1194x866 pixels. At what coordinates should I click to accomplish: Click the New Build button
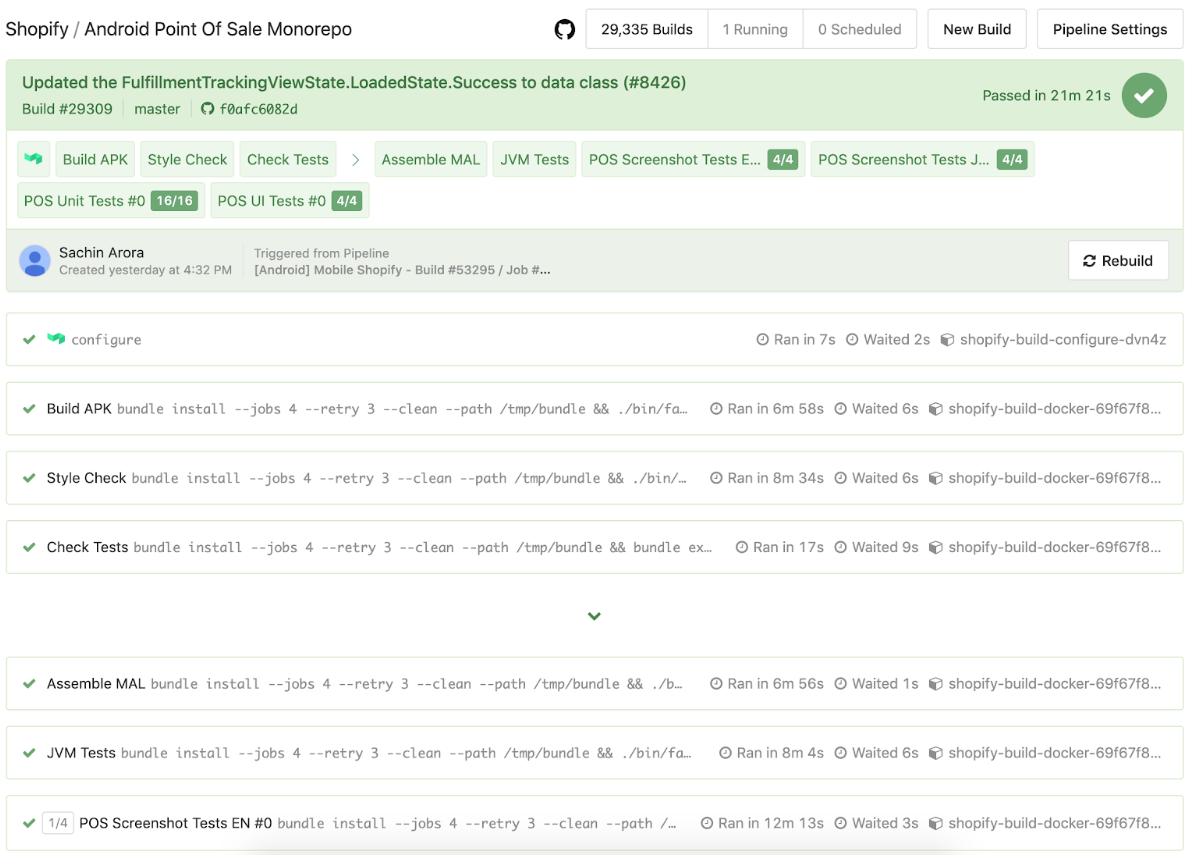(x=977, y=30)
